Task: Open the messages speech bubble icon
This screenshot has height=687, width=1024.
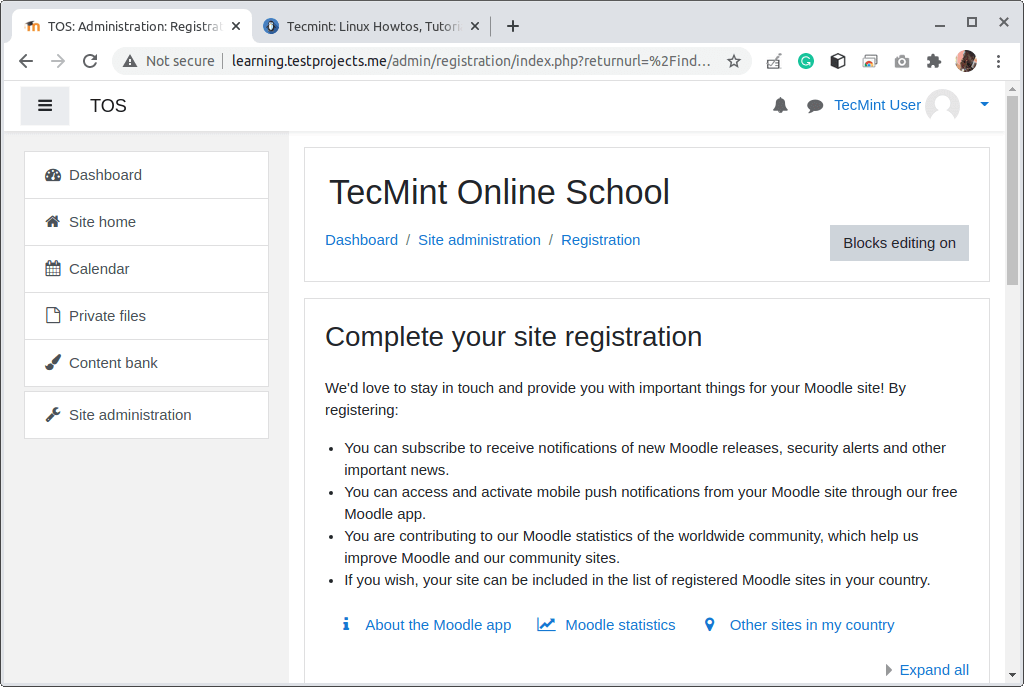Action: tap(814, 106)
